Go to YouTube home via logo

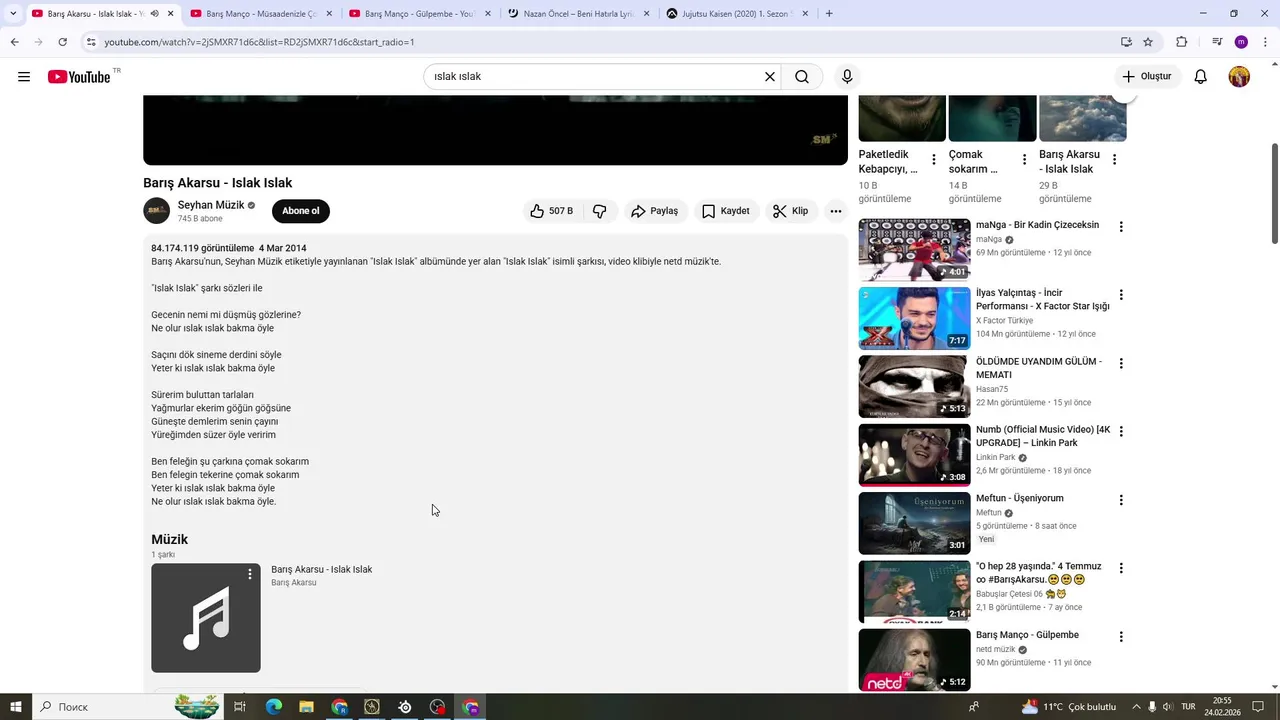click(x=79, y=77)
